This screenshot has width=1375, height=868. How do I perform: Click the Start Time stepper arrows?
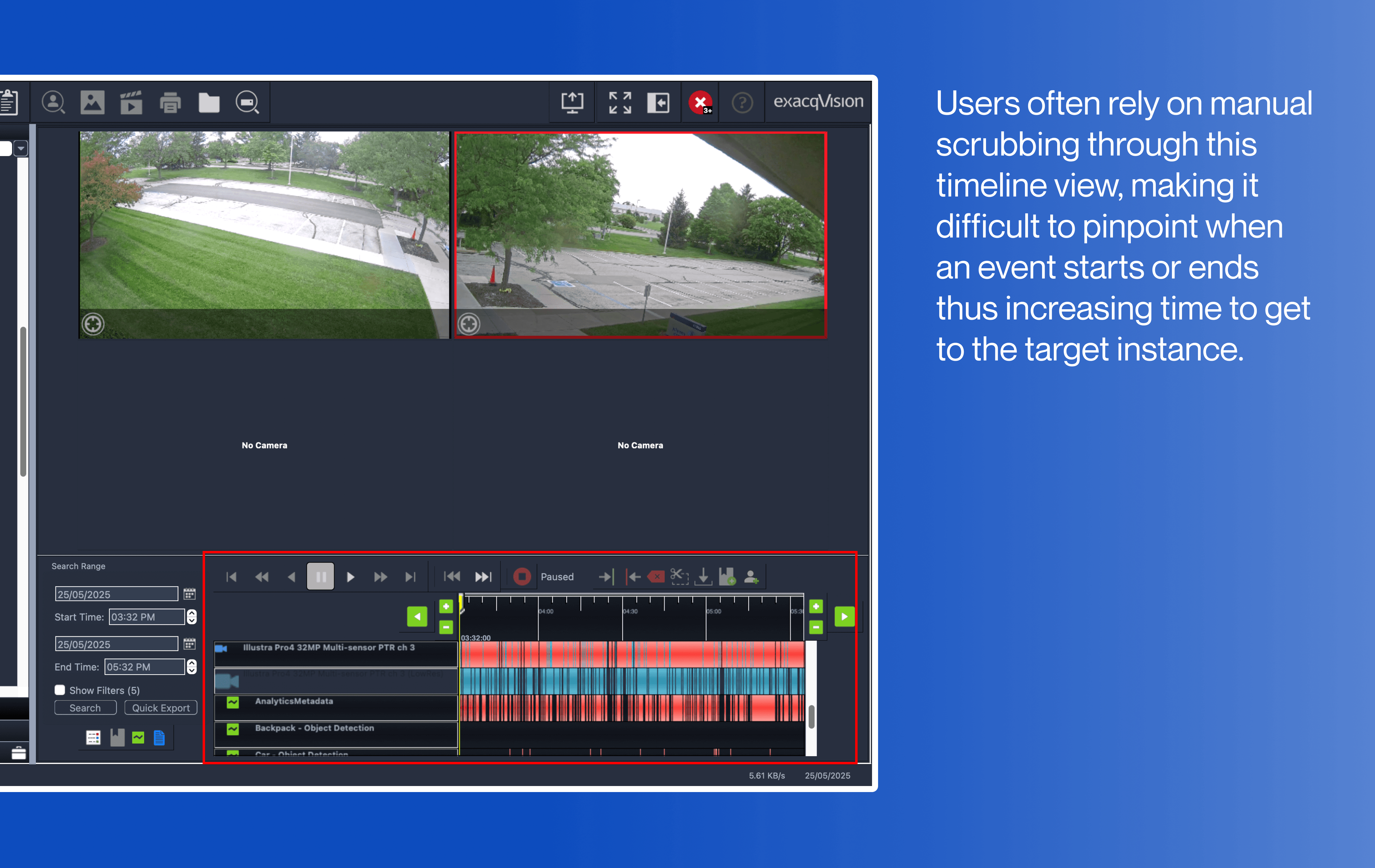[192, 617]
